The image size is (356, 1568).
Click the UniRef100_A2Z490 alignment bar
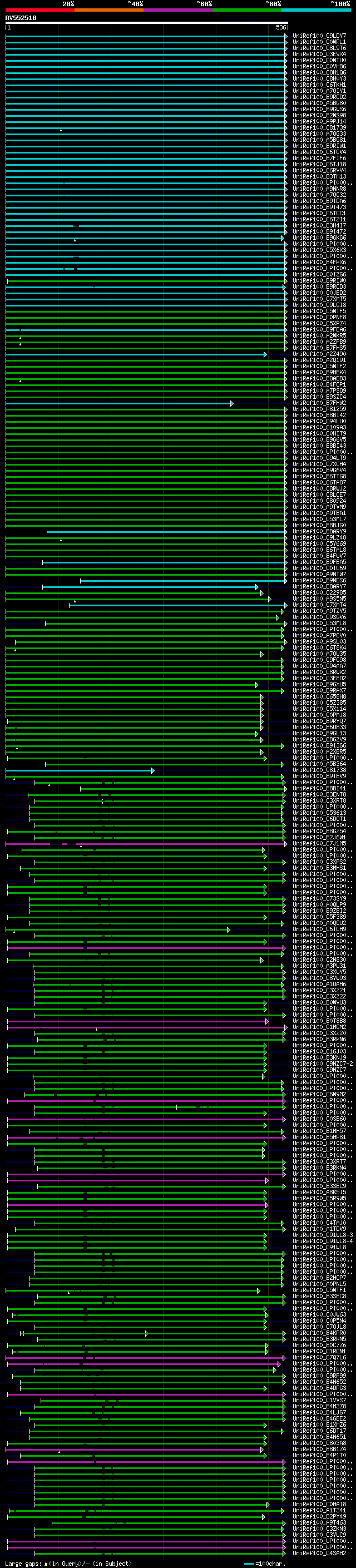[x=136, y=354]
